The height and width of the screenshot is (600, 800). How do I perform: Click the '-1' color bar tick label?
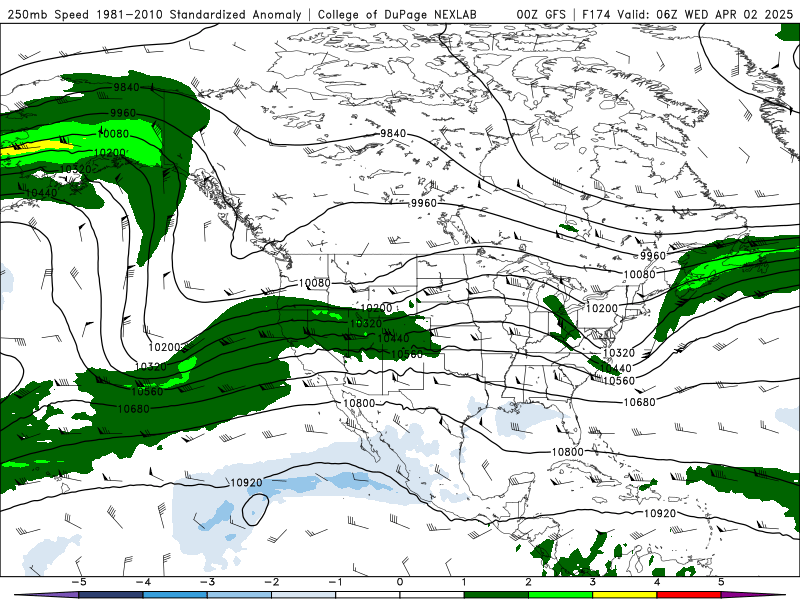point(335,582)
